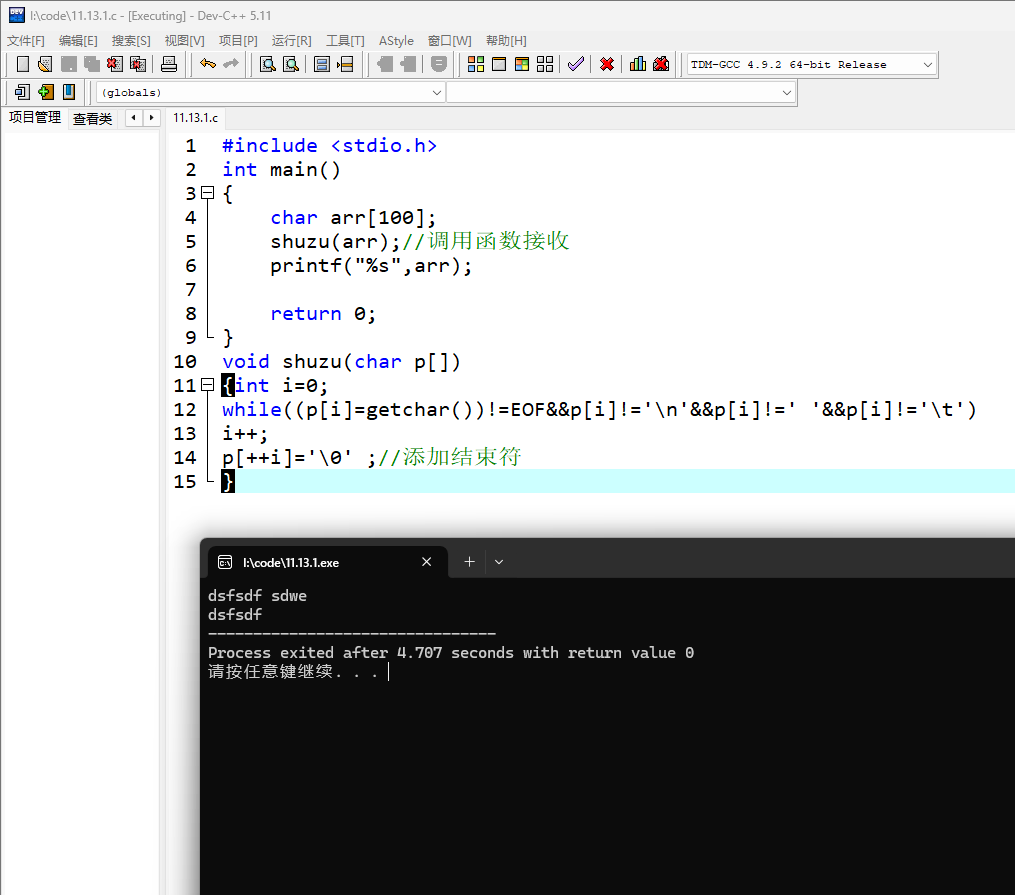Click the comment '//添加结束符'
The width and height of the screenshot is (1015, 895).
pos(450,457)
